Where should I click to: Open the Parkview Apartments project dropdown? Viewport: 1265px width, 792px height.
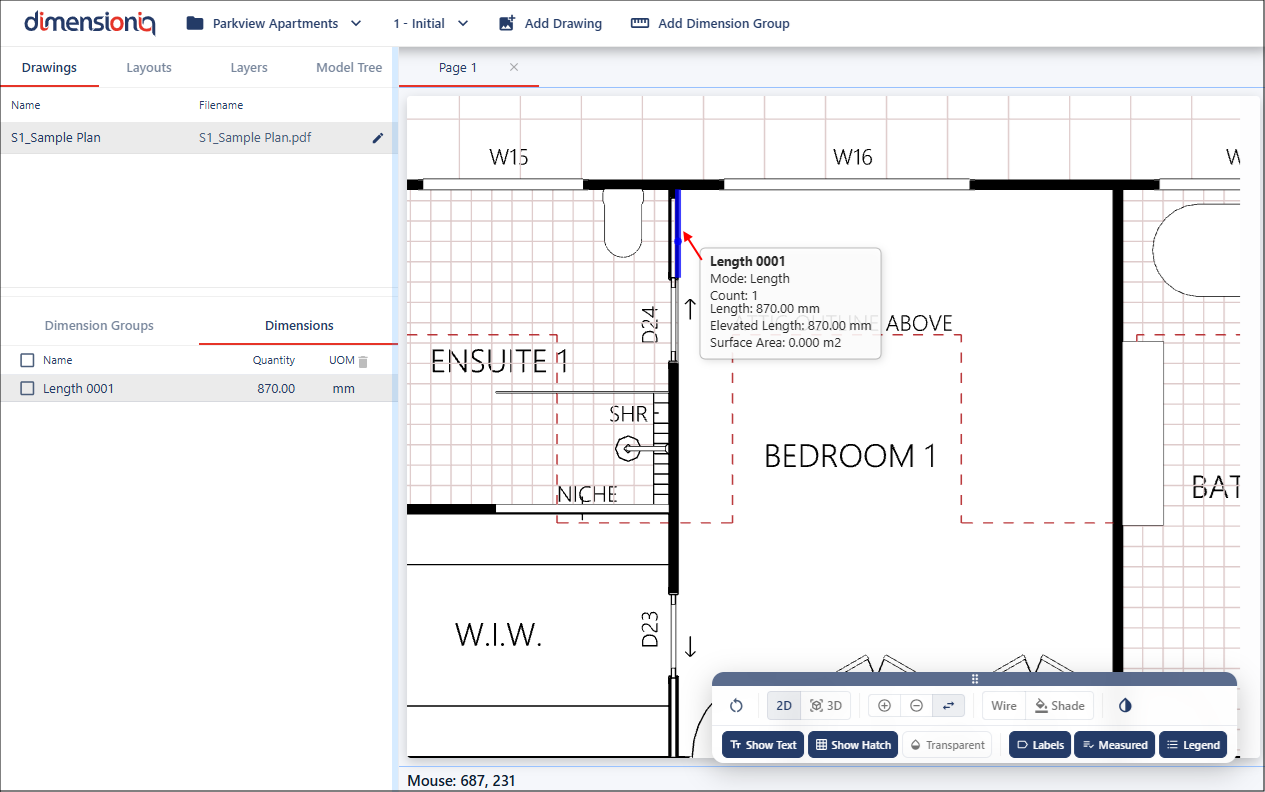[x=274, y=23]
